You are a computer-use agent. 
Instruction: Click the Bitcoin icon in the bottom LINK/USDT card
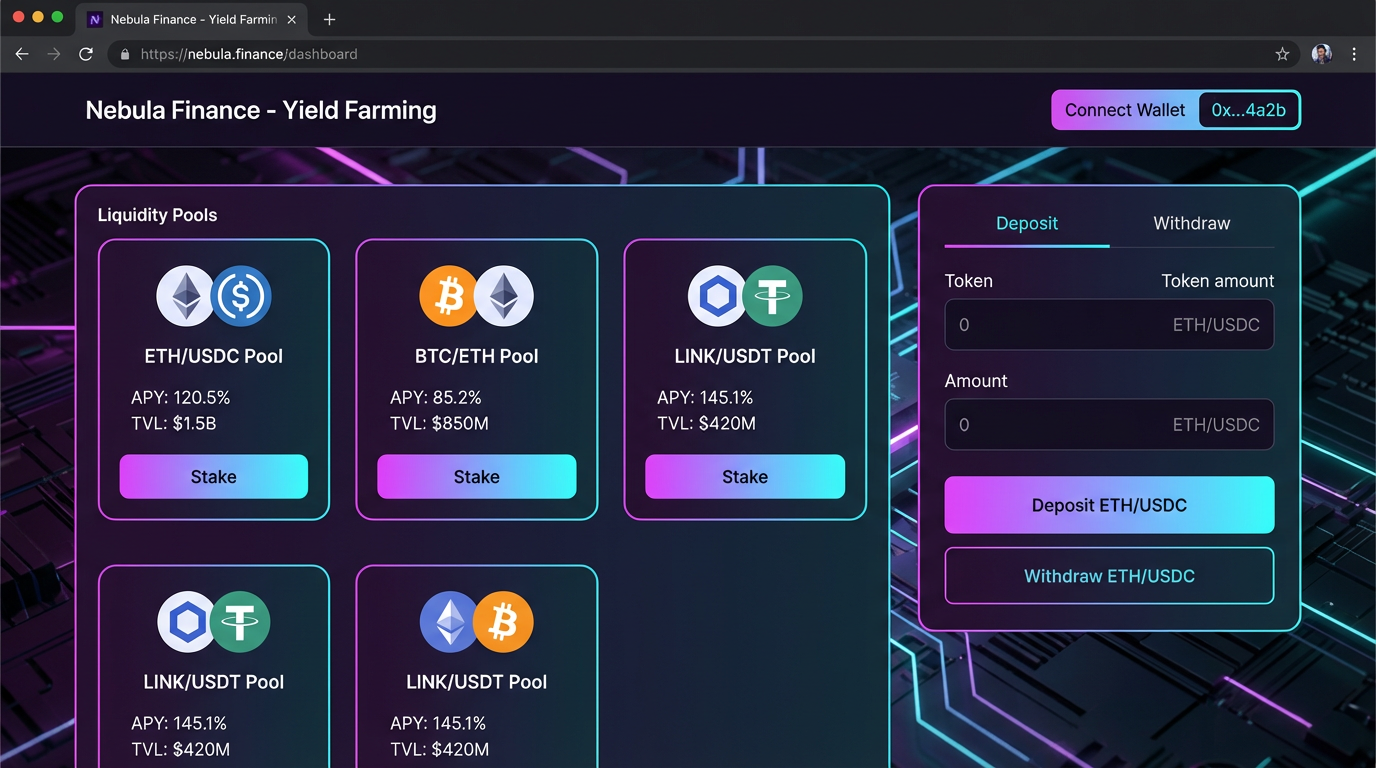[x=504, y=621]
